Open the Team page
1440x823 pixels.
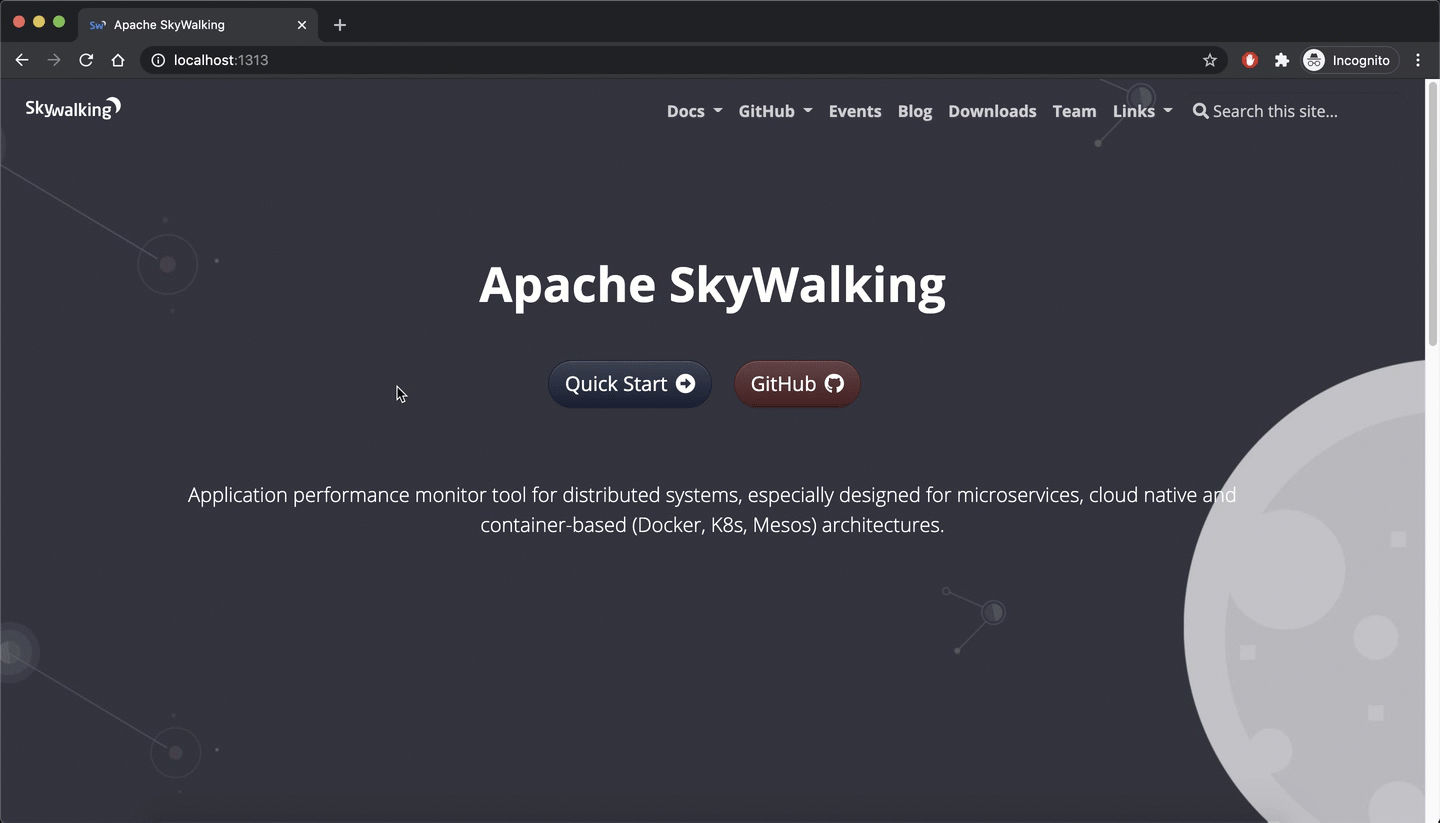(x=1074, y=111)
